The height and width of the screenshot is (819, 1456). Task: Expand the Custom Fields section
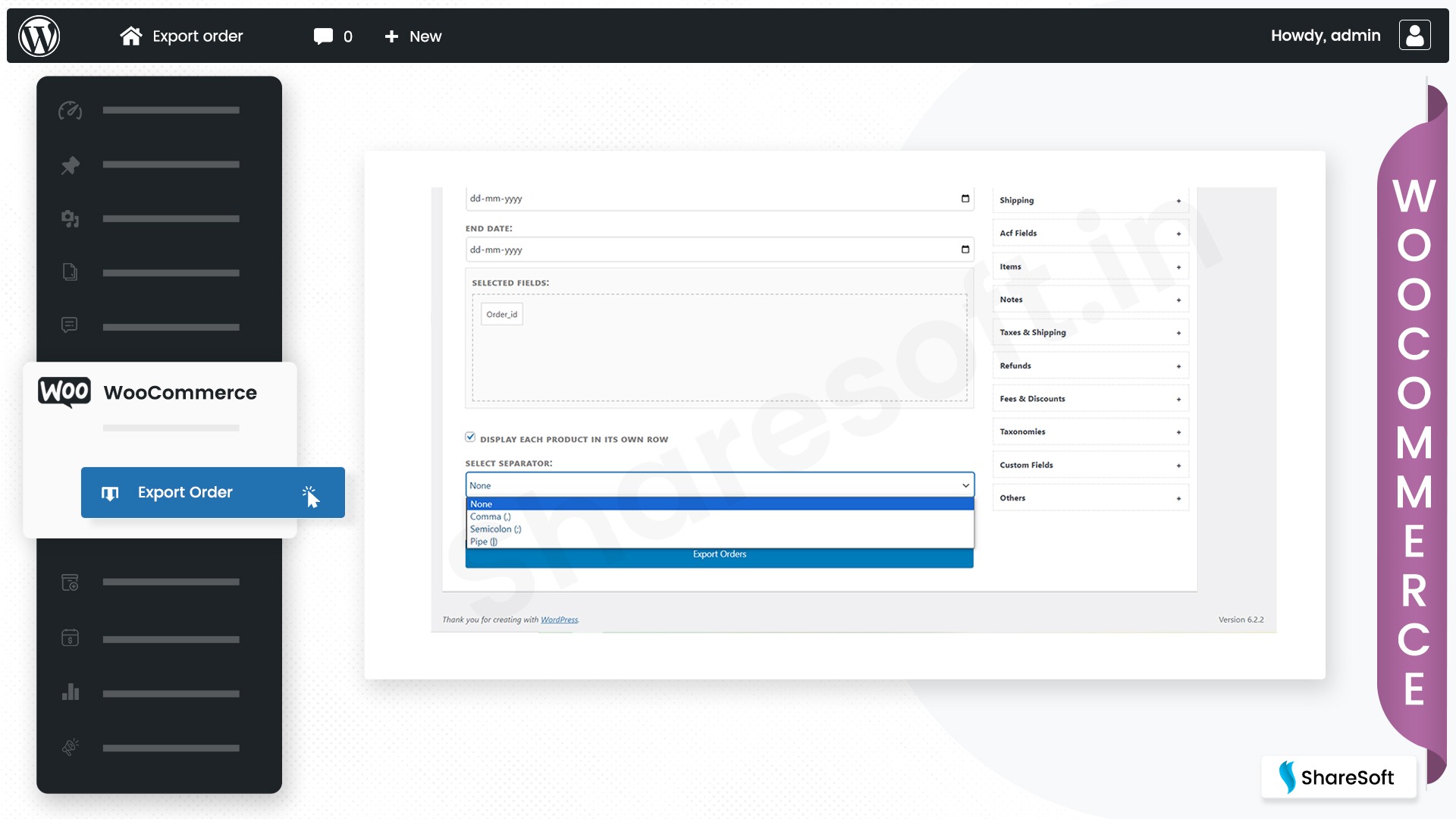click(x=1090, y=466)
